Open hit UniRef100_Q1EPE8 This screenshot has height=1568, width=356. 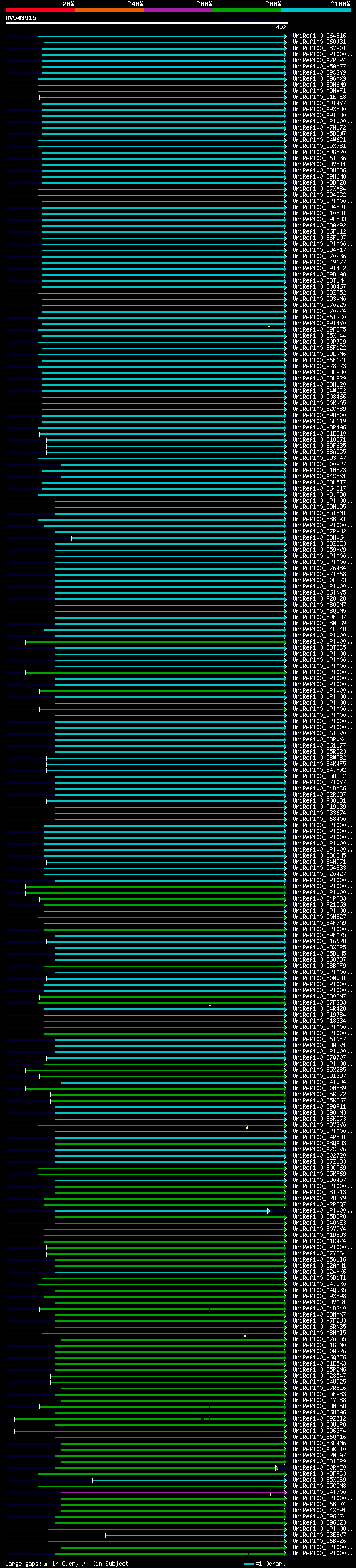(x=319, y=97)
